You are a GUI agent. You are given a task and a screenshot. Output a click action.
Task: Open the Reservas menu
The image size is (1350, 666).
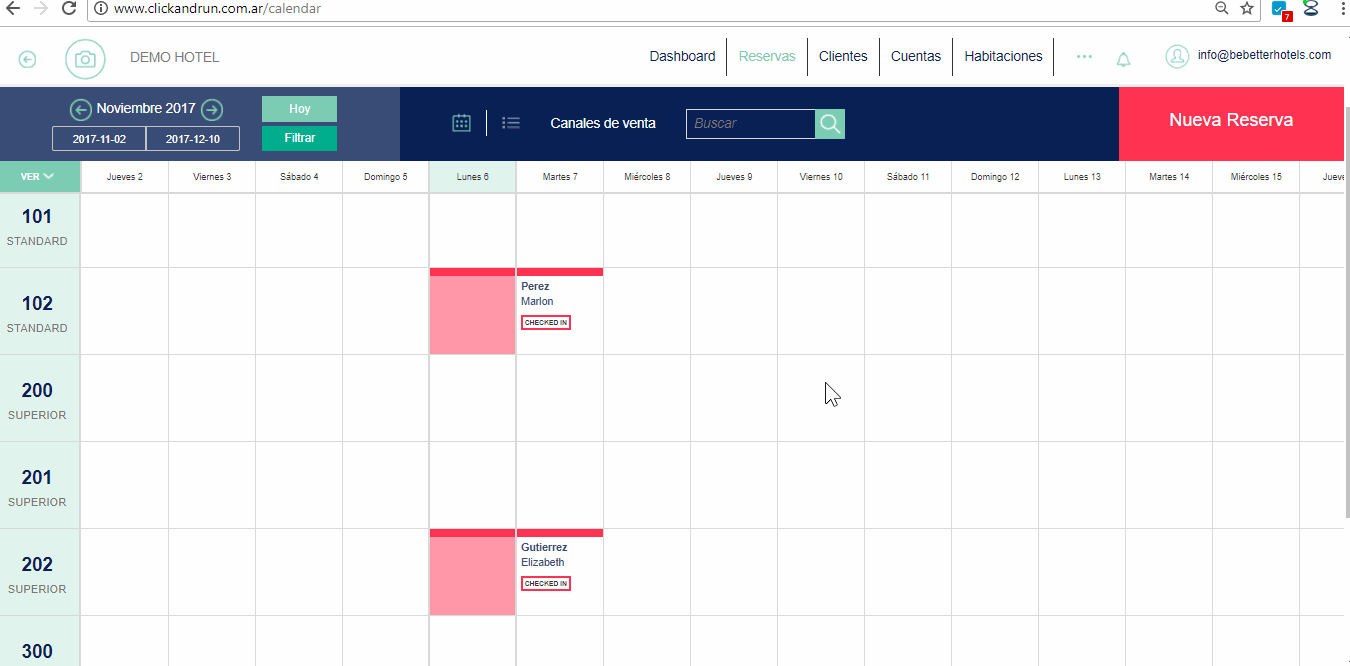point(767,56)
